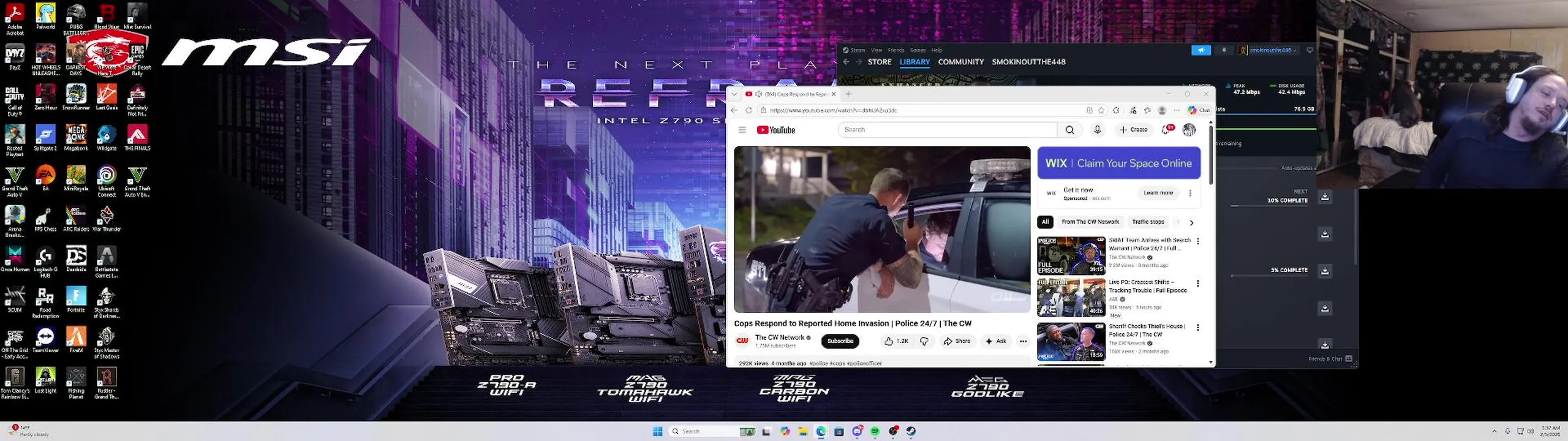Launch Logitech G HUB desktop shortcut
Image resolution: width=1568 pixels, height=441 pixels.
click(x=45, y=262)
